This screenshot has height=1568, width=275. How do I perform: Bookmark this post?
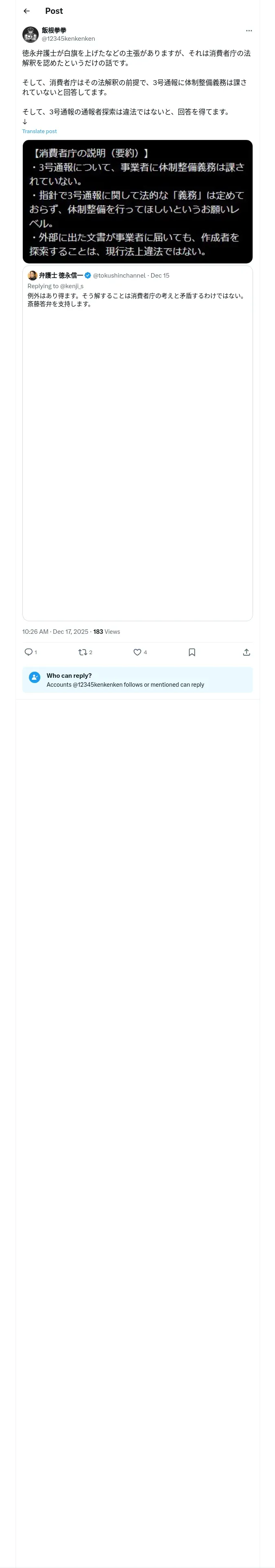coord(191,652)
